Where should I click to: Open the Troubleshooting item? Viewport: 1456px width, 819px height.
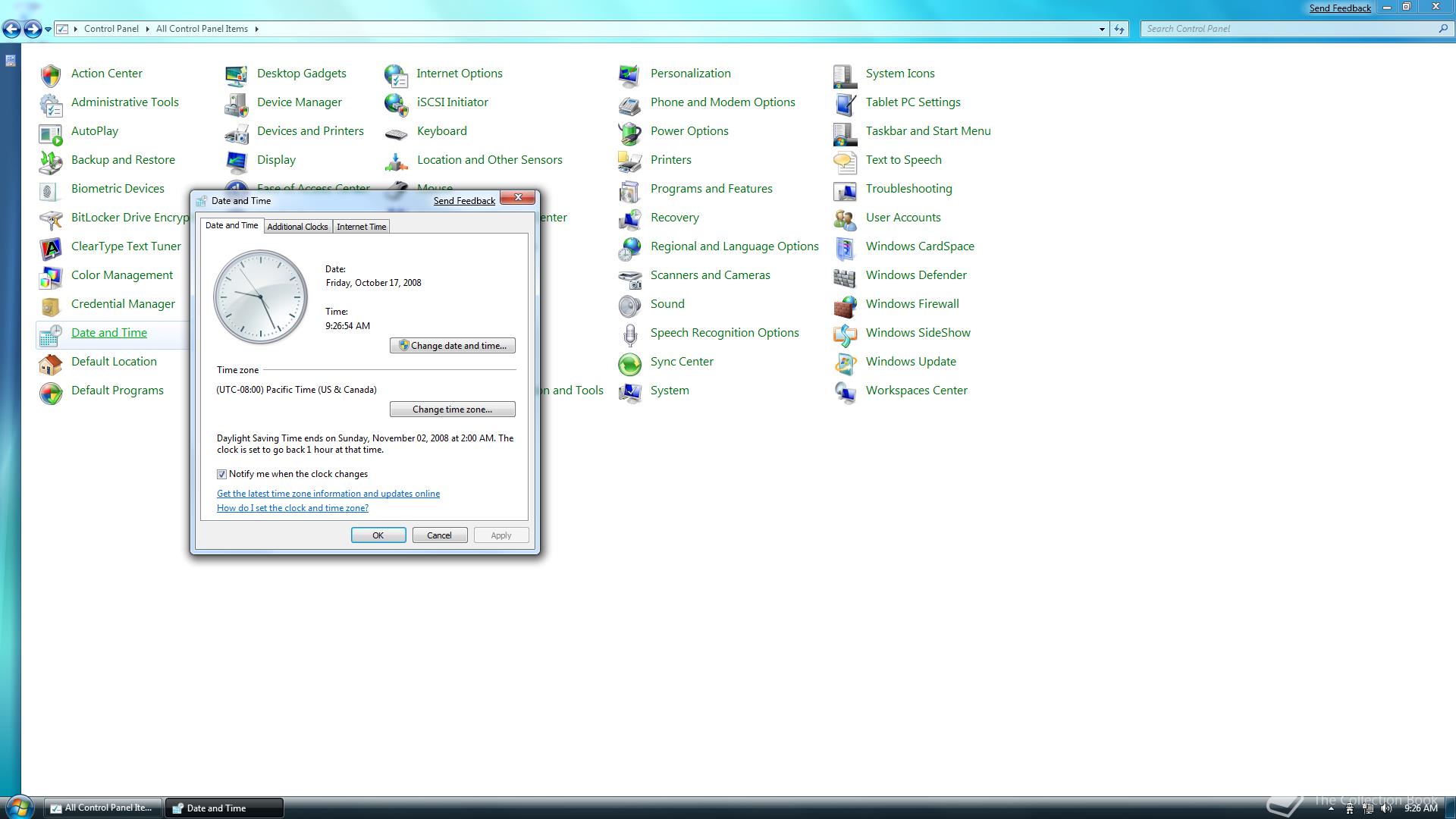point(908,189)
